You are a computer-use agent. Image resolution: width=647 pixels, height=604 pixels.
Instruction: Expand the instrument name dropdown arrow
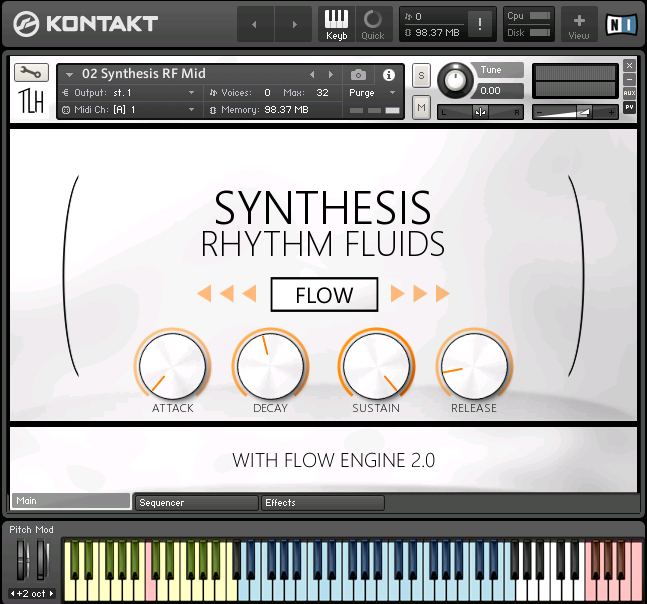click(x=70, y=75)
